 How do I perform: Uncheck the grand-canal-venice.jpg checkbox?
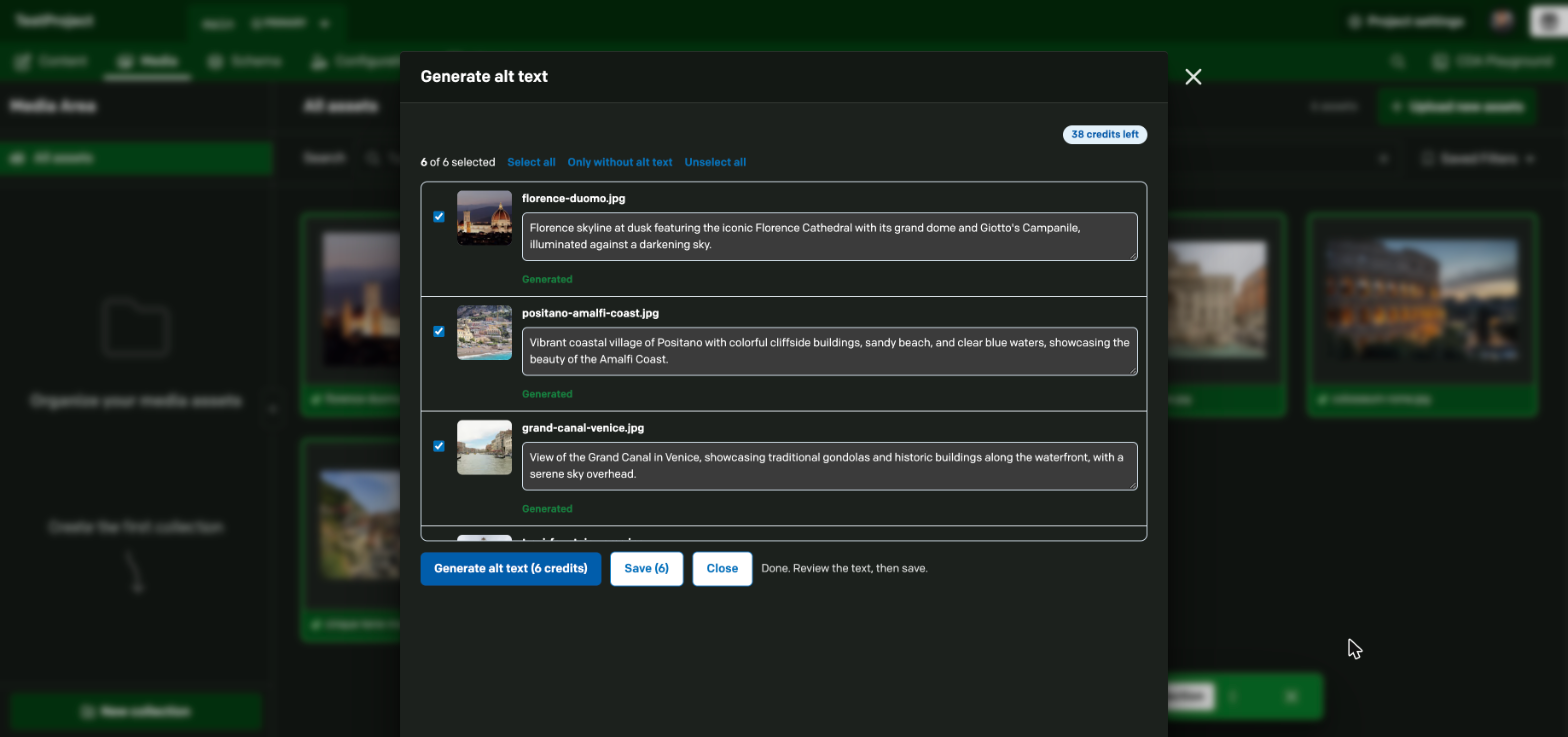[x=439, y=447]
